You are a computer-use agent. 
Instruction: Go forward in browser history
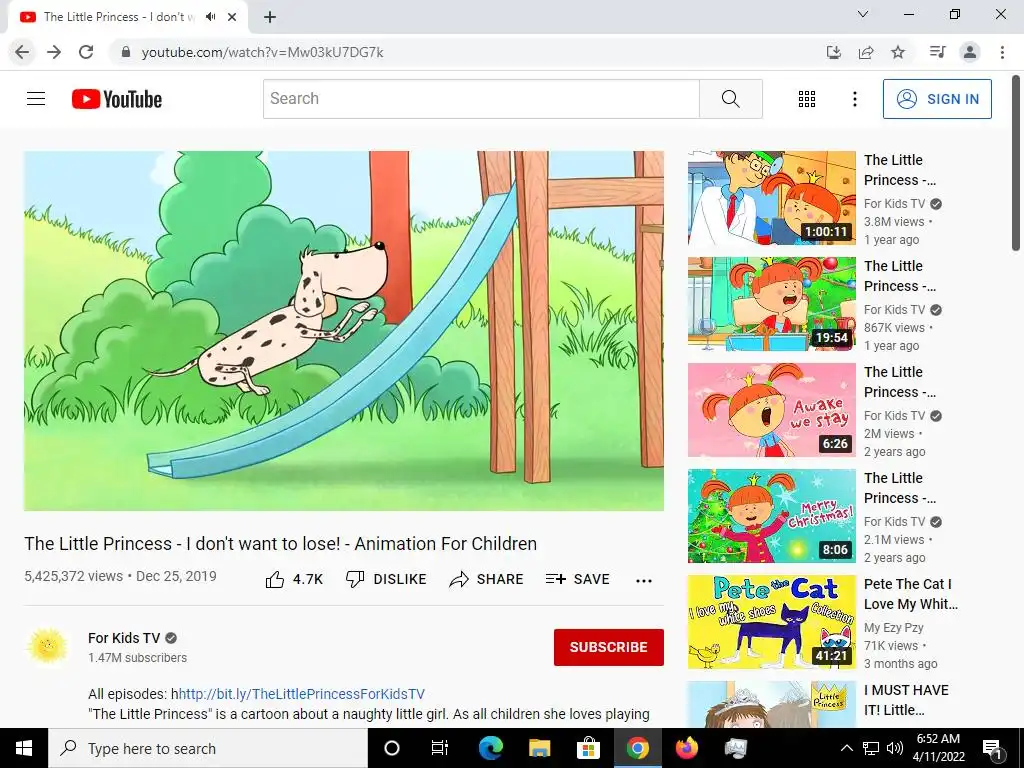pos(54,52)
